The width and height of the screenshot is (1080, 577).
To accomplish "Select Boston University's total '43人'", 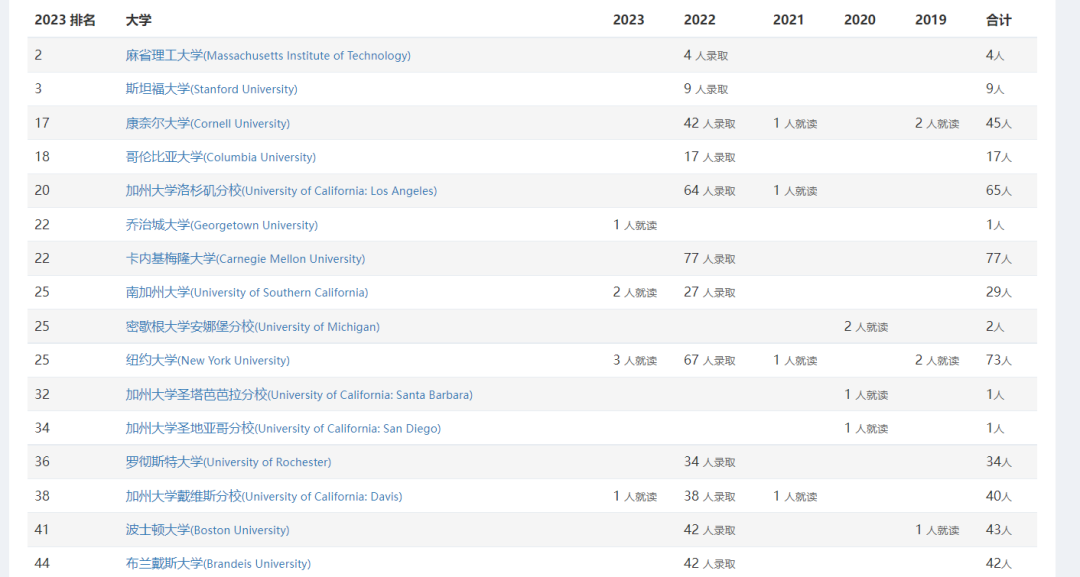I will pyautogui.click(x=999, y=529).
